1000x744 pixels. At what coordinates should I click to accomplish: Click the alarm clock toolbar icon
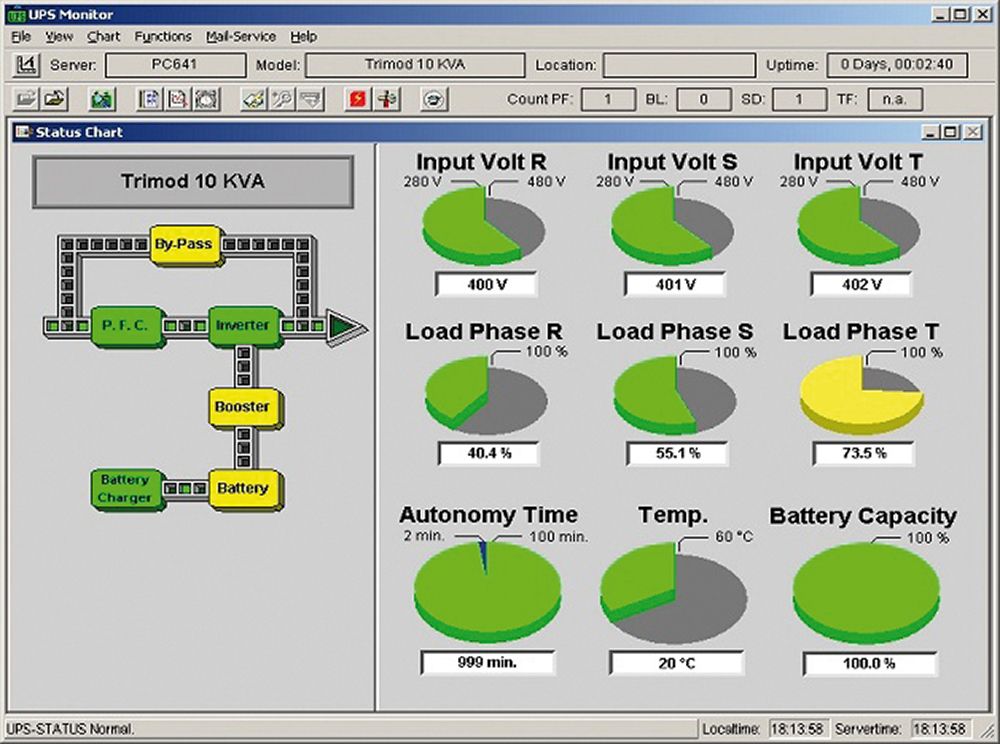click(x=207, y=99)
